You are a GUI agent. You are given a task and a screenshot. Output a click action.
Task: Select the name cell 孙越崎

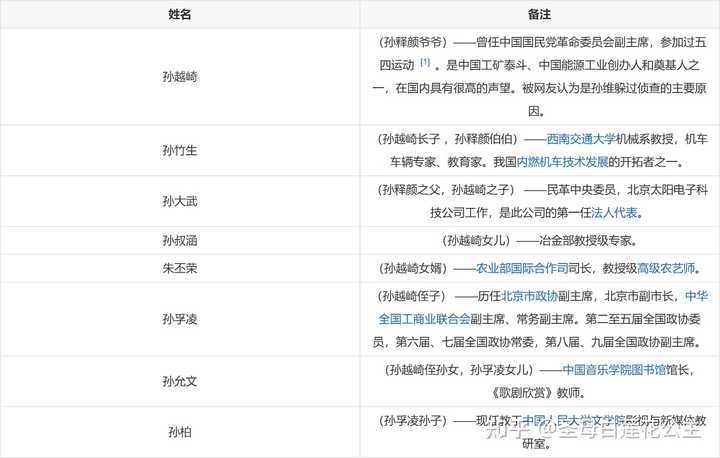coord(180,77)
